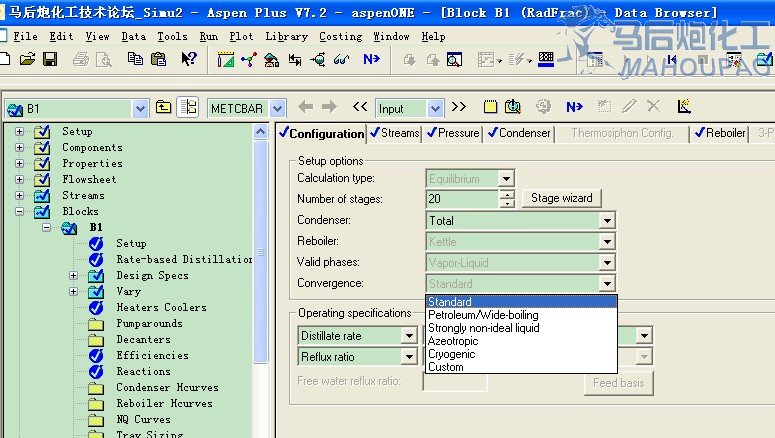Select Cryogenic convergence option

(x=521, y=354)
